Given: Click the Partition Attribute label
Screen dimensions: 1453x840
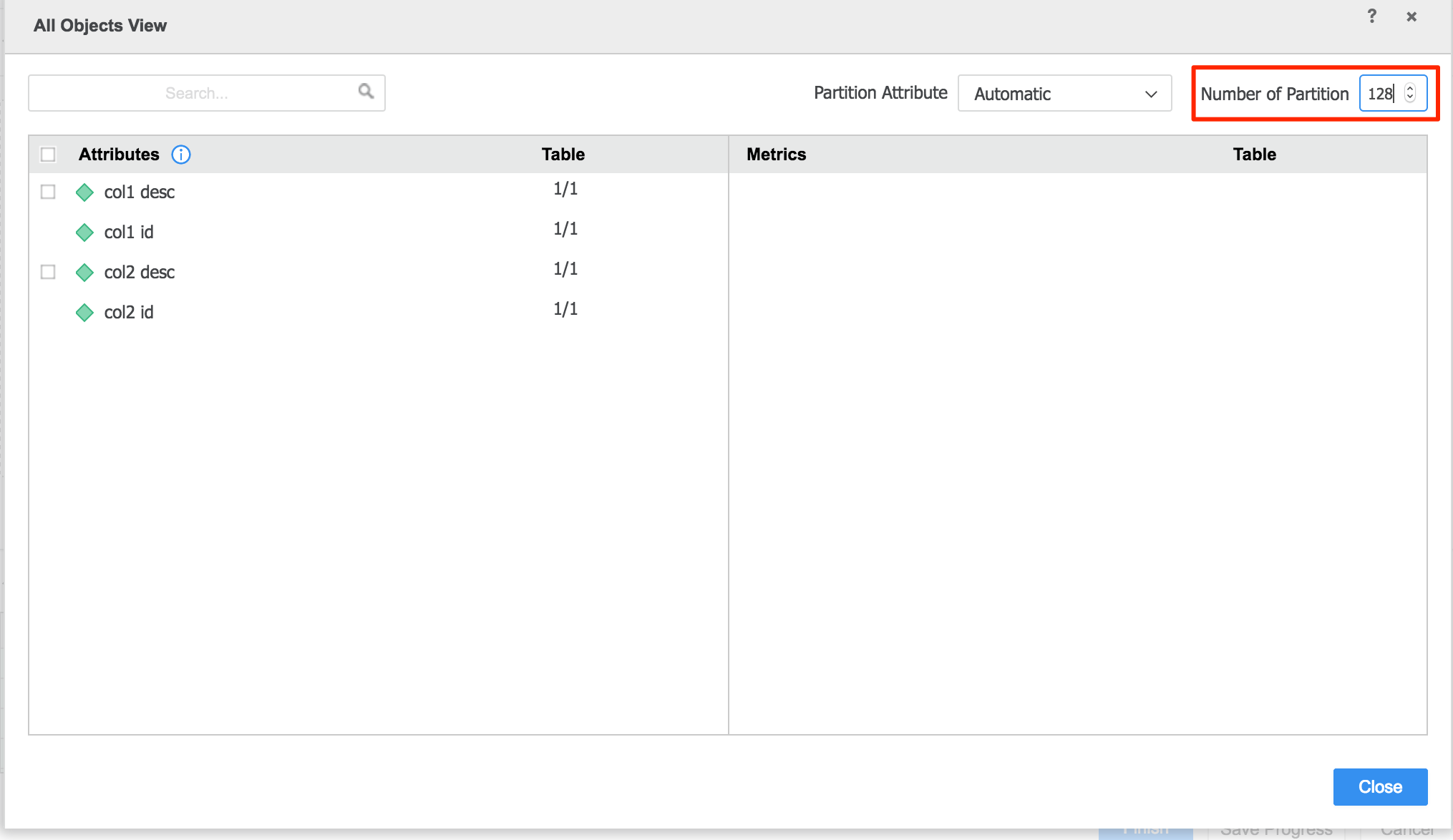Looking at the screenshot, I should click(880, 93).
